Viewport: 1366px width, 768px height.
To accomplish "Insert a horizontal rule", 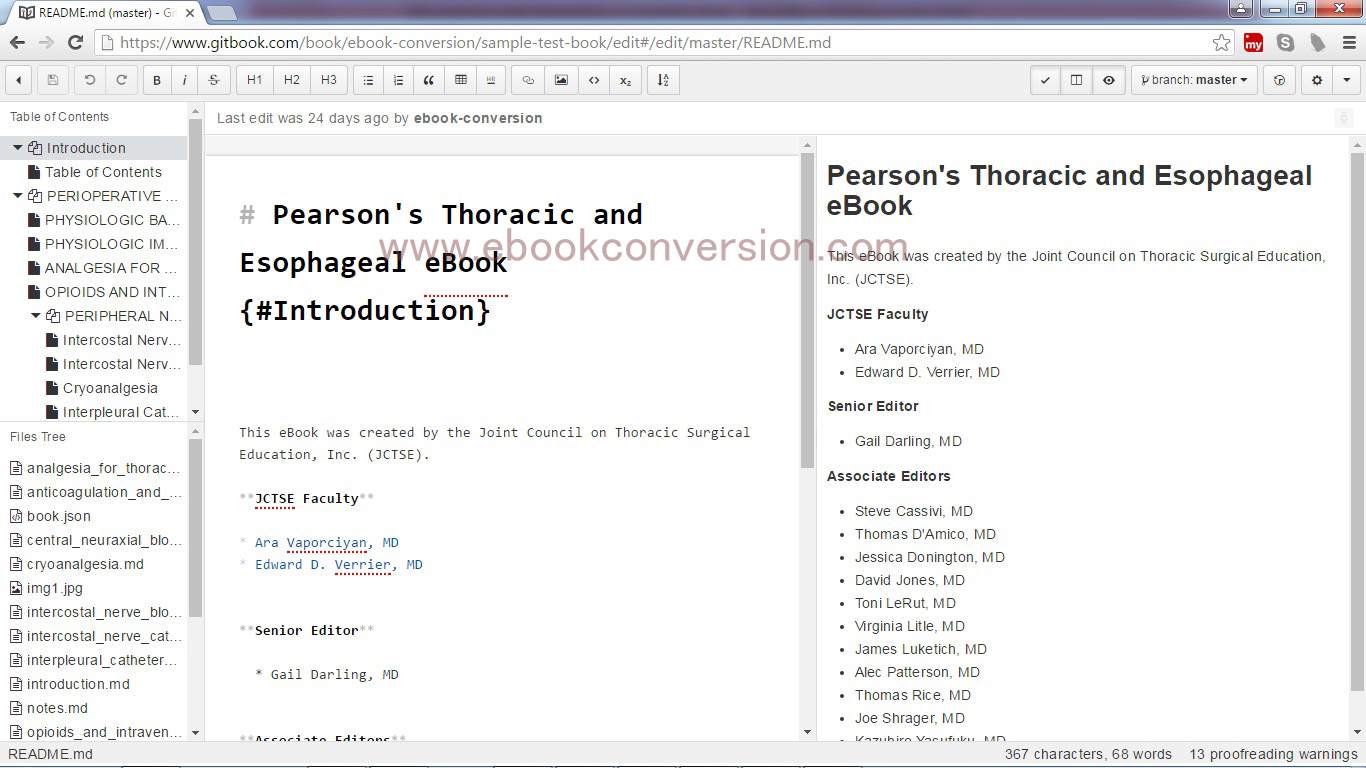I will (x=490, y=80).
